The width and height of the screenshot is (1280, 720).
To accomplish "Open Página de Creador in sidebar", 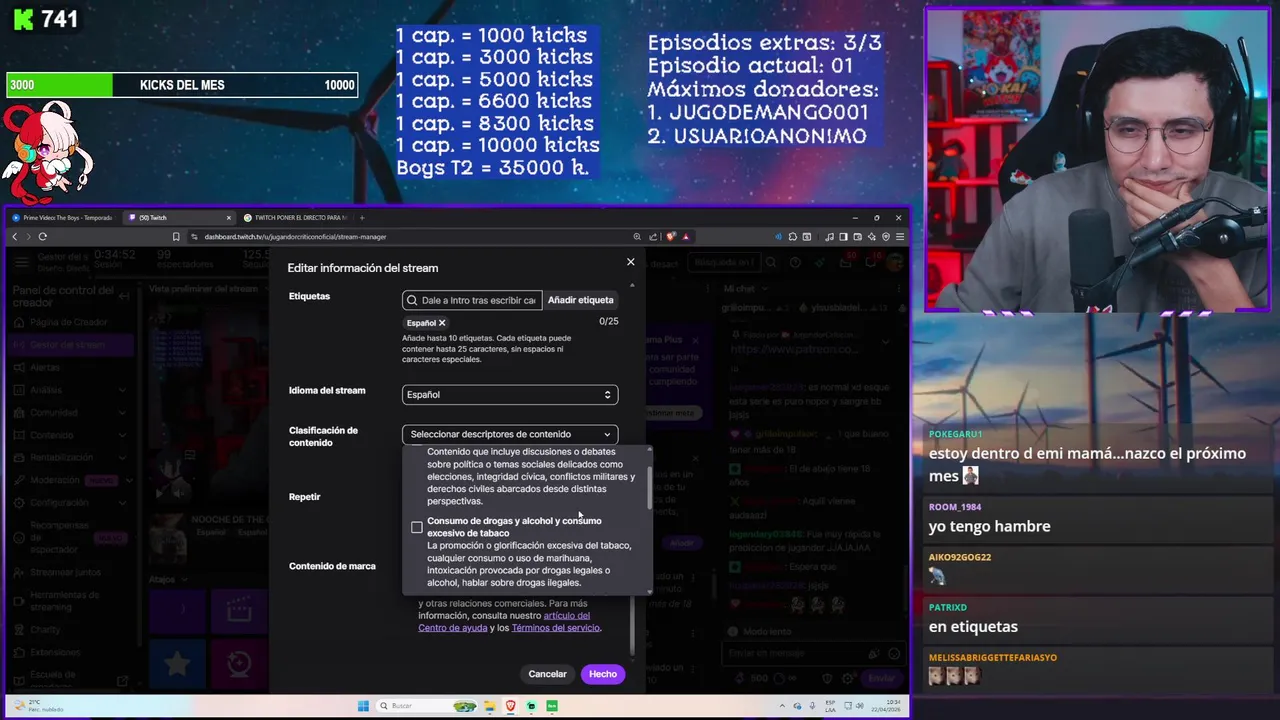I will [68, 322].
